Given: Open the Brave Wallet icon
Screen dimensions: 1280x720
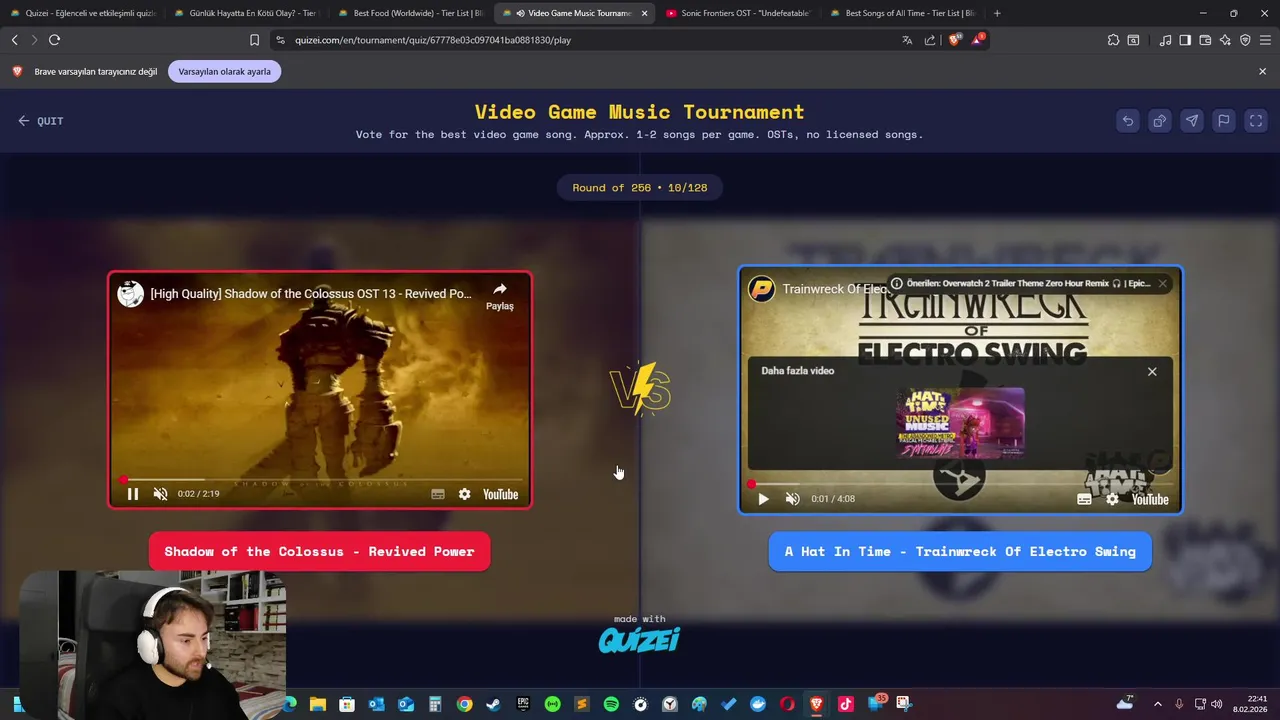Looking at the screenshot, I should (x=1205, y=40).
